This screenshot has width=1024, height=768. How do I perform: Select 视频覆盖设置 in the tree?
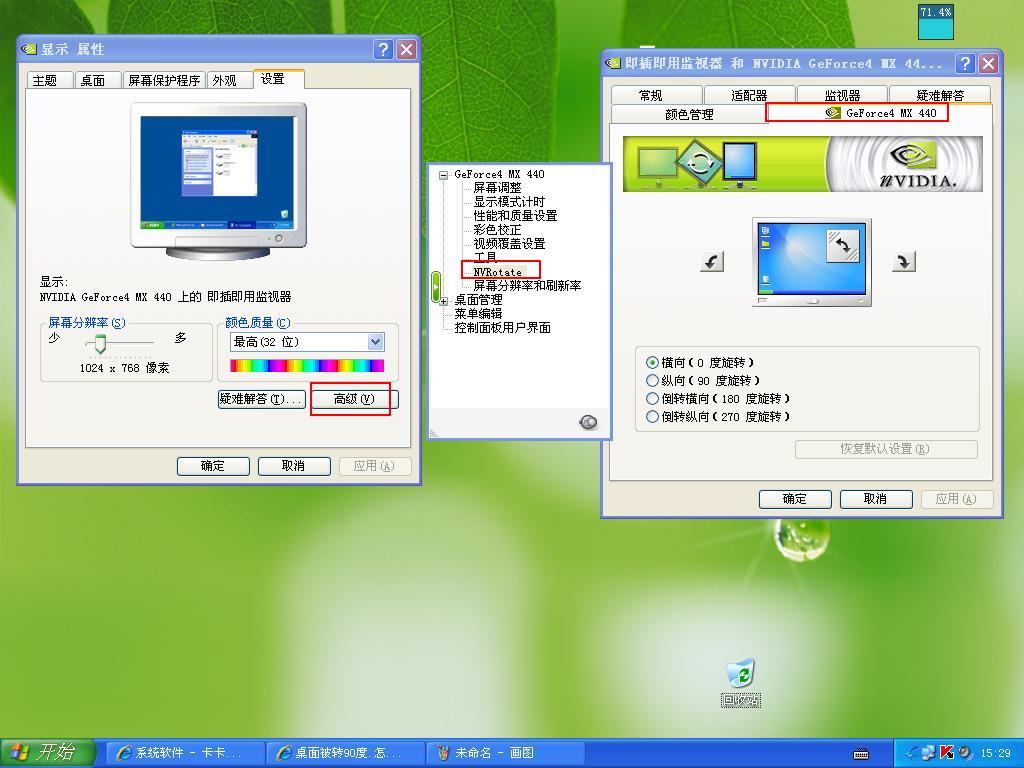pos(509,244)
